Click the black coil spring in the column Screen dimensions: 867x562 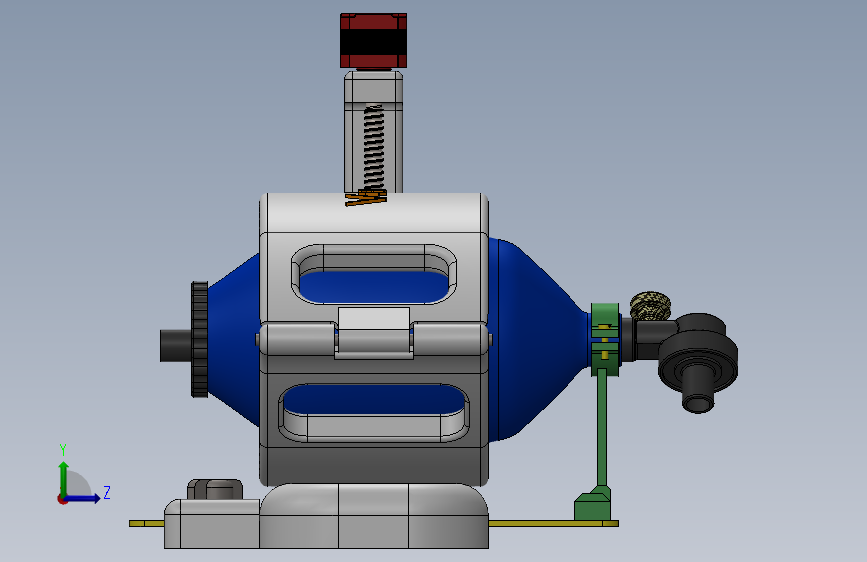click(374, 148)
